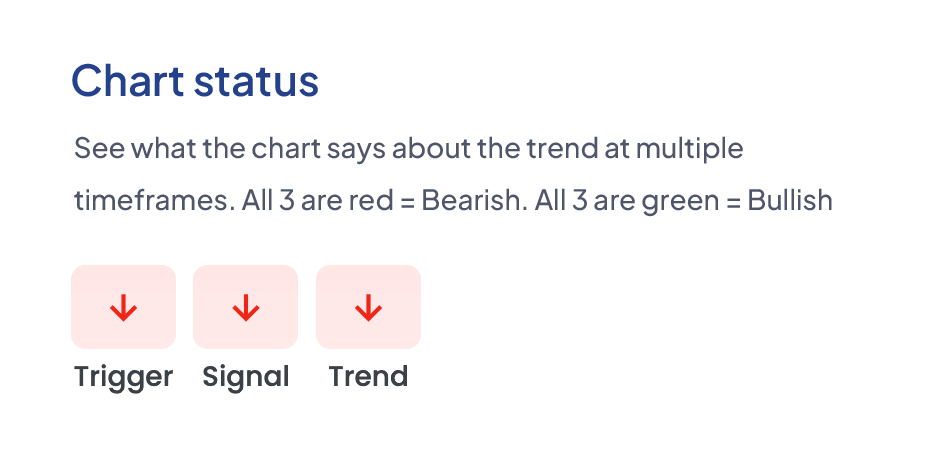Select the Trend label text
Image resolution: width=948 pixels, height=461 pixels.
point(368,377)
